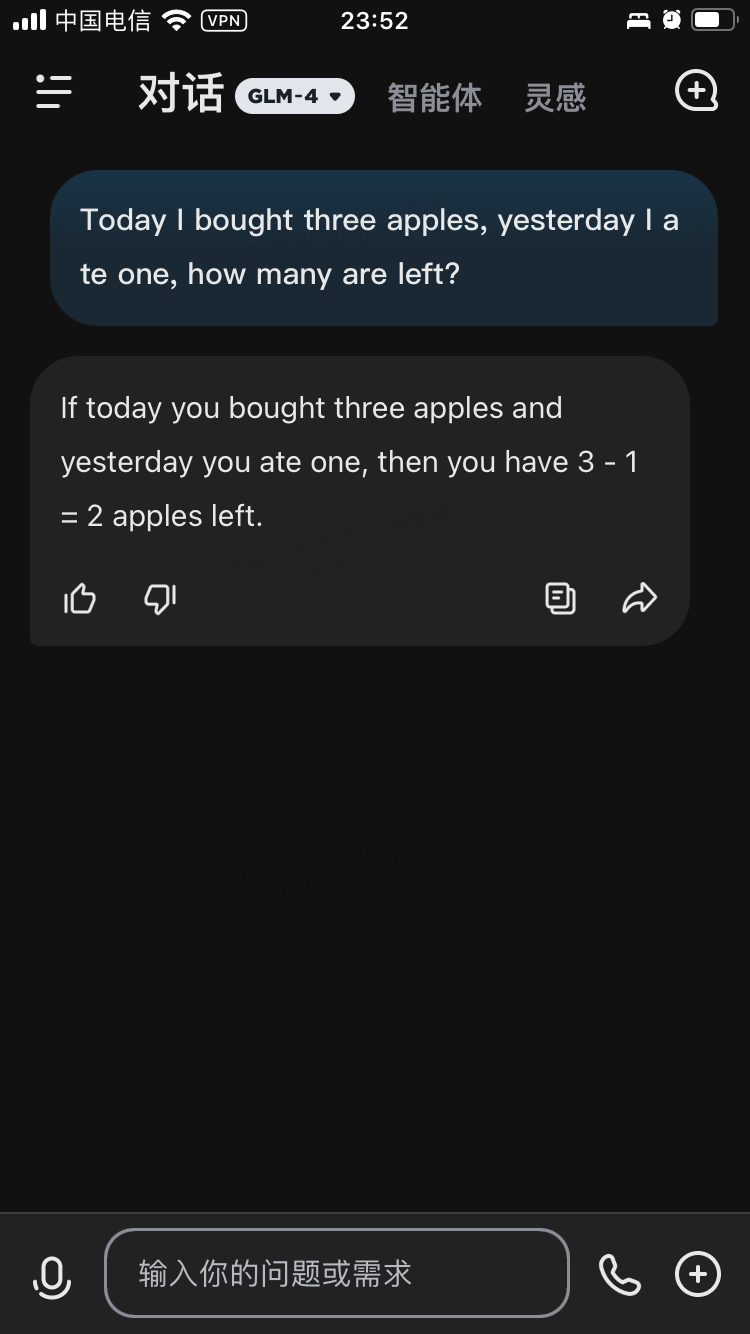750x1334 pixels.
Task: Start a new chat conversation
Action: click(697, 91)
